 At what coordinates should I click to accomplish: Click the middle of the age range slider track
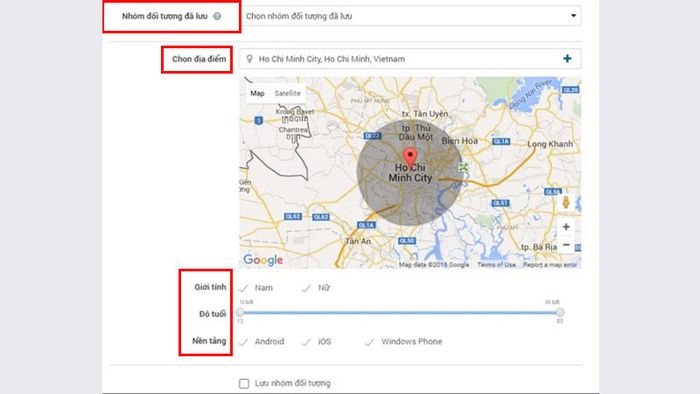pyautogui.click(x=400, y=312)
